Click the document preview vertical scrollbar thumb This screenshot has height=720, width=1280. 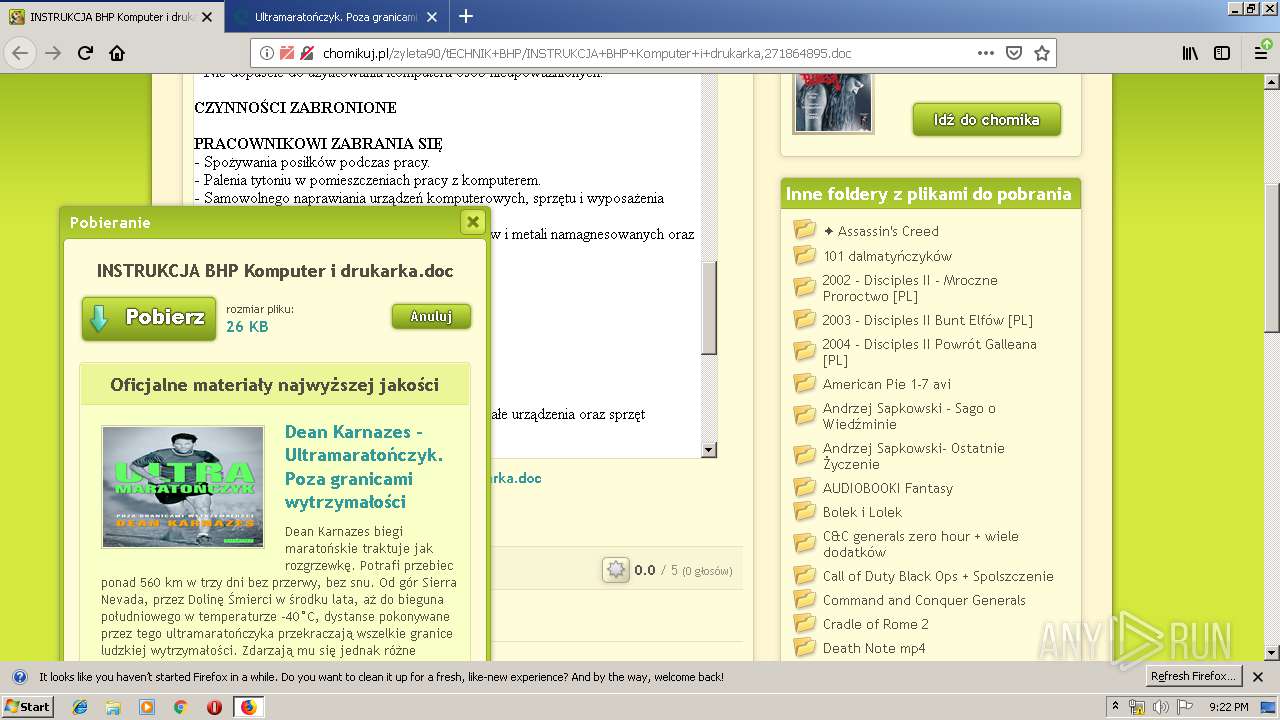pos(709,308)
